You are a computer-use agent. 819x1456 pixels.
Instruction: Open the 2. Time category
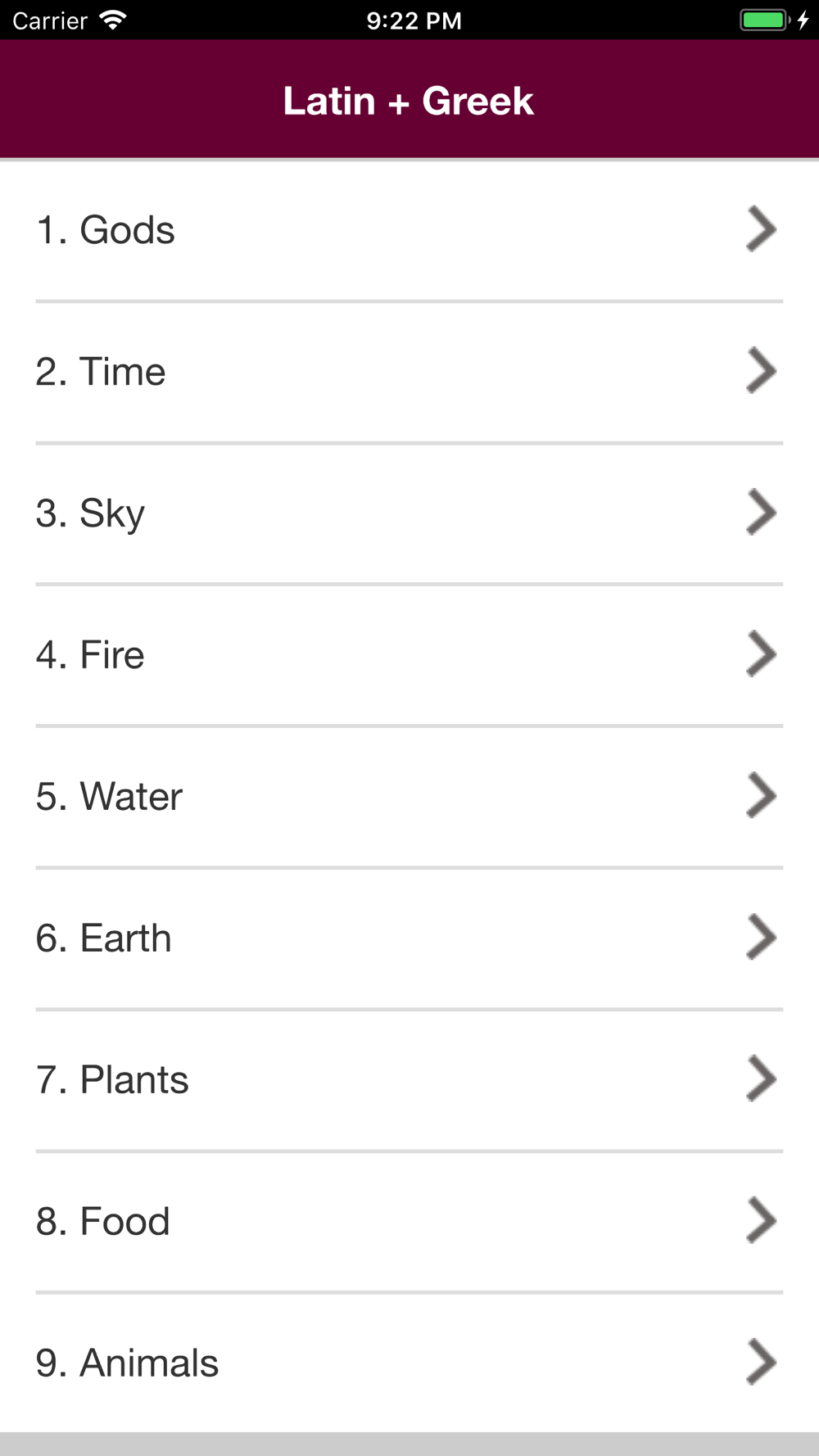point(409,372)
